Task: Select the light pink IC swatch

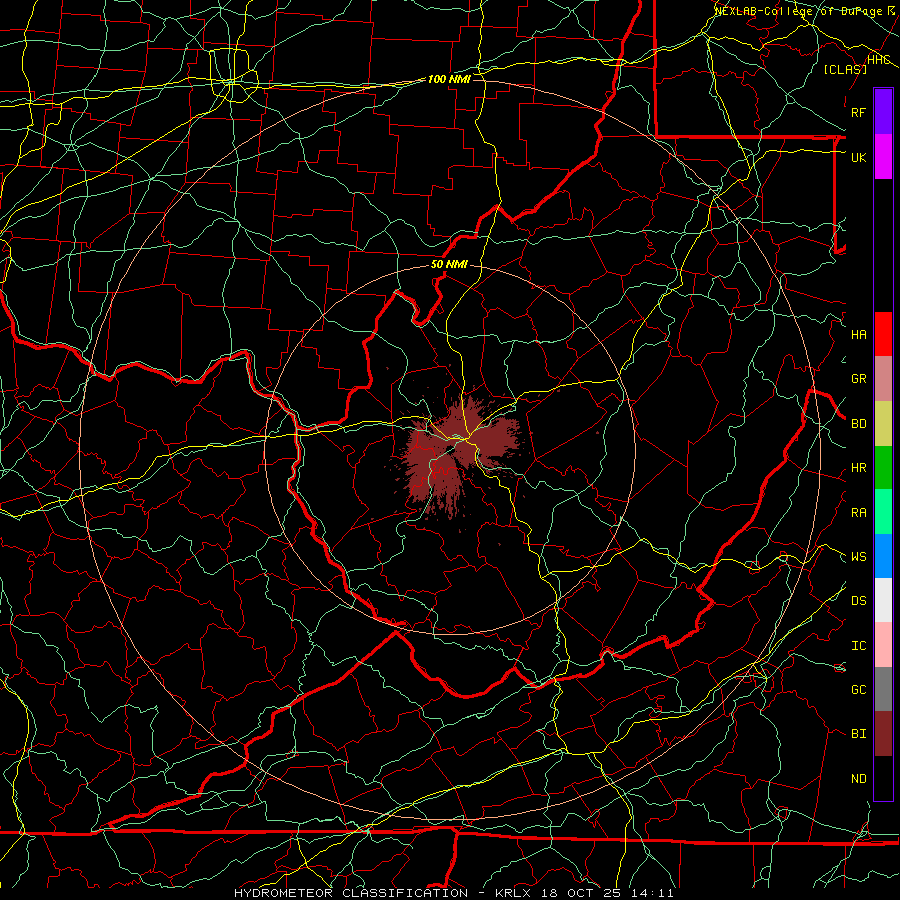Action: [883, 645]
